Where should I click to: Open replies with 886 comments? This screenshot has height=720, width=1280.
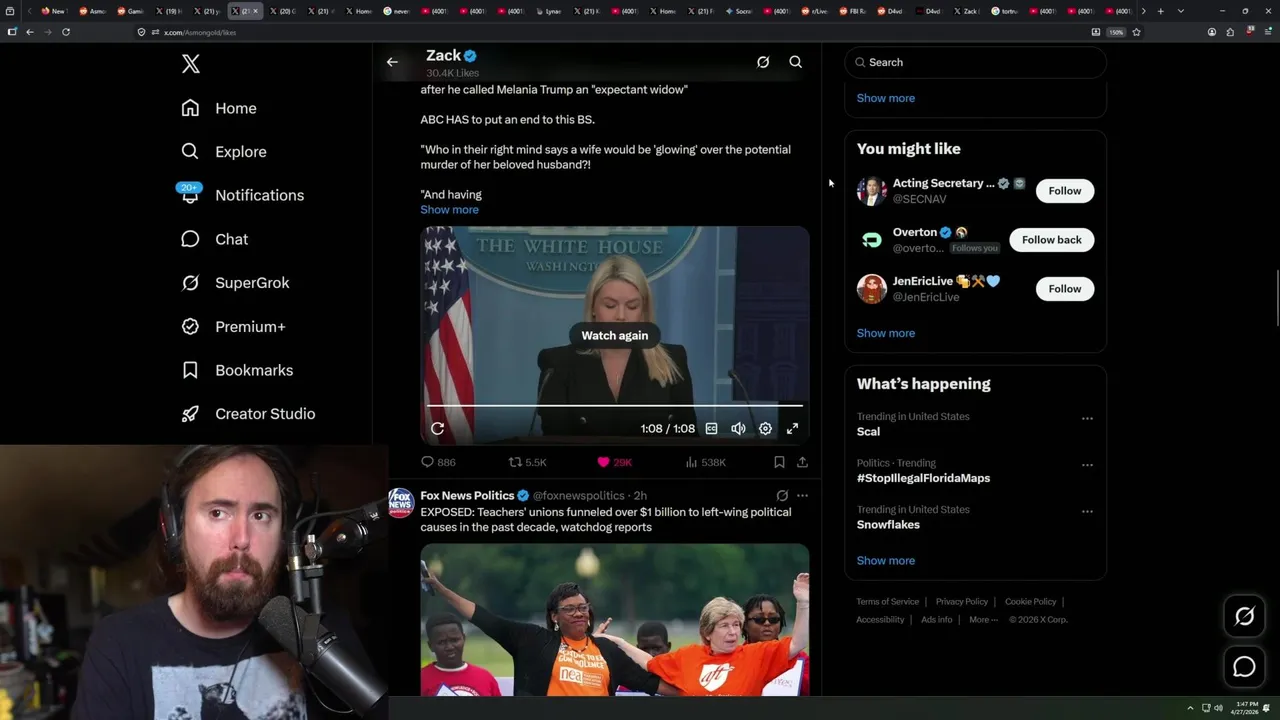438,462
